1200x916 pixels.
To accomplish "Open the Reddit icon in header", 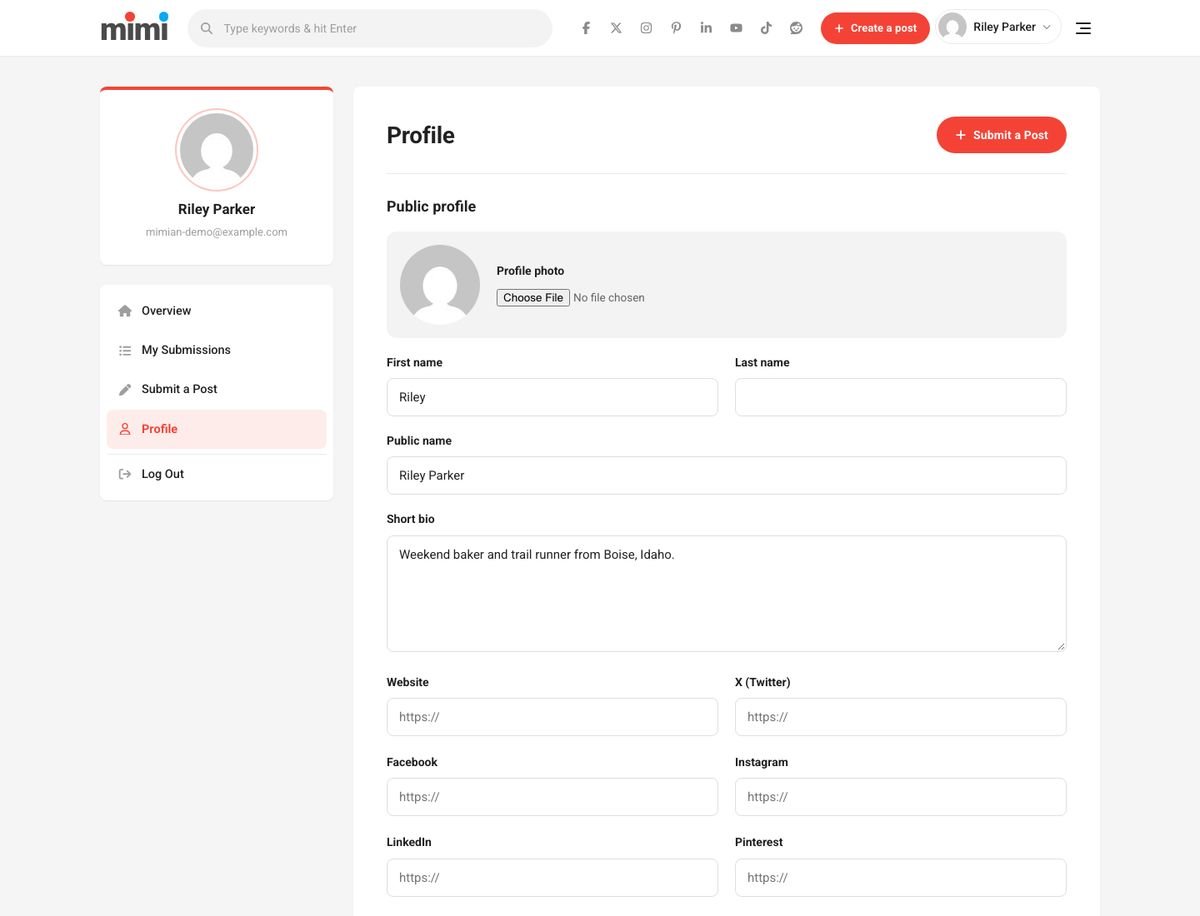I will pyautogui.click(x=796, y=28).
